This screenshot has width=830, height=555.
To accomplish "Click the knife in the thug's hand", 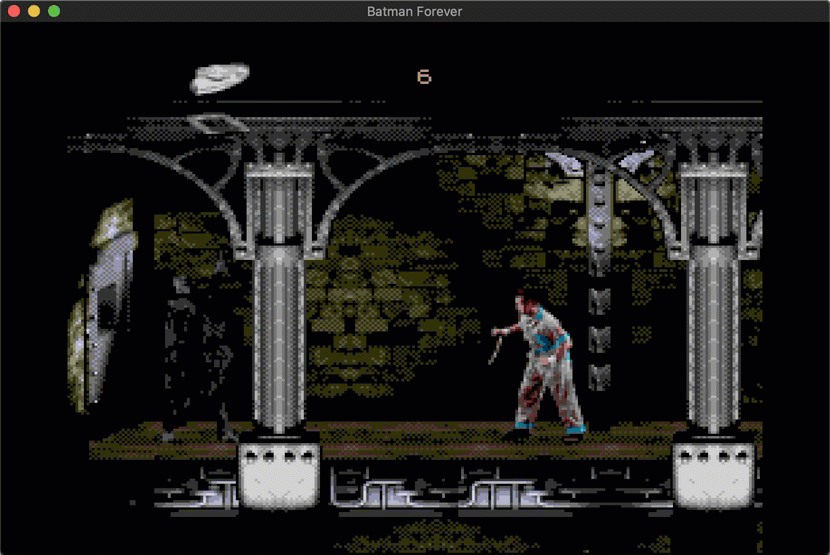I will [x=497, y=350].
